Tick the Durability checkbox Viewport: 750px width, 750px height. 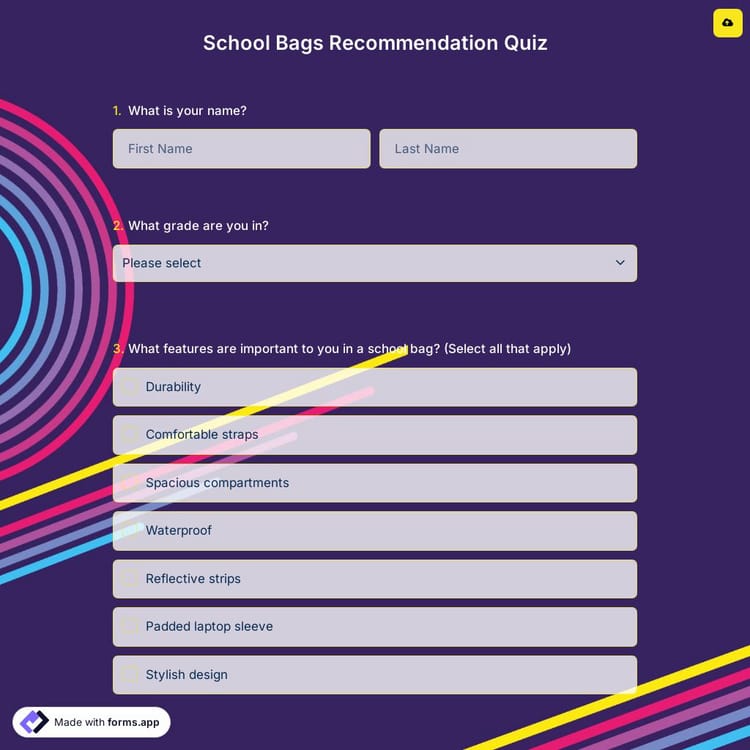click(x=130, y=387)
